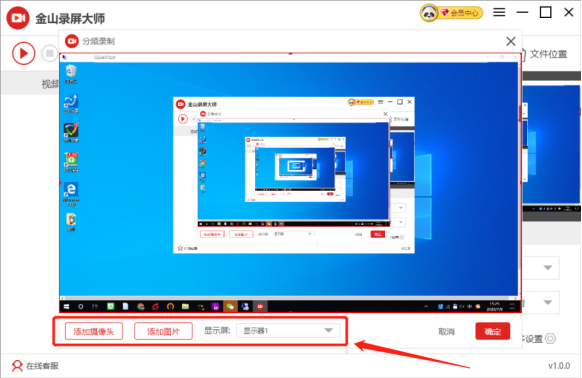Viewport: 582px width, 378px height.
Task: Click the File Explorer folder in previewed taskbar
Action: click(185, 306)
